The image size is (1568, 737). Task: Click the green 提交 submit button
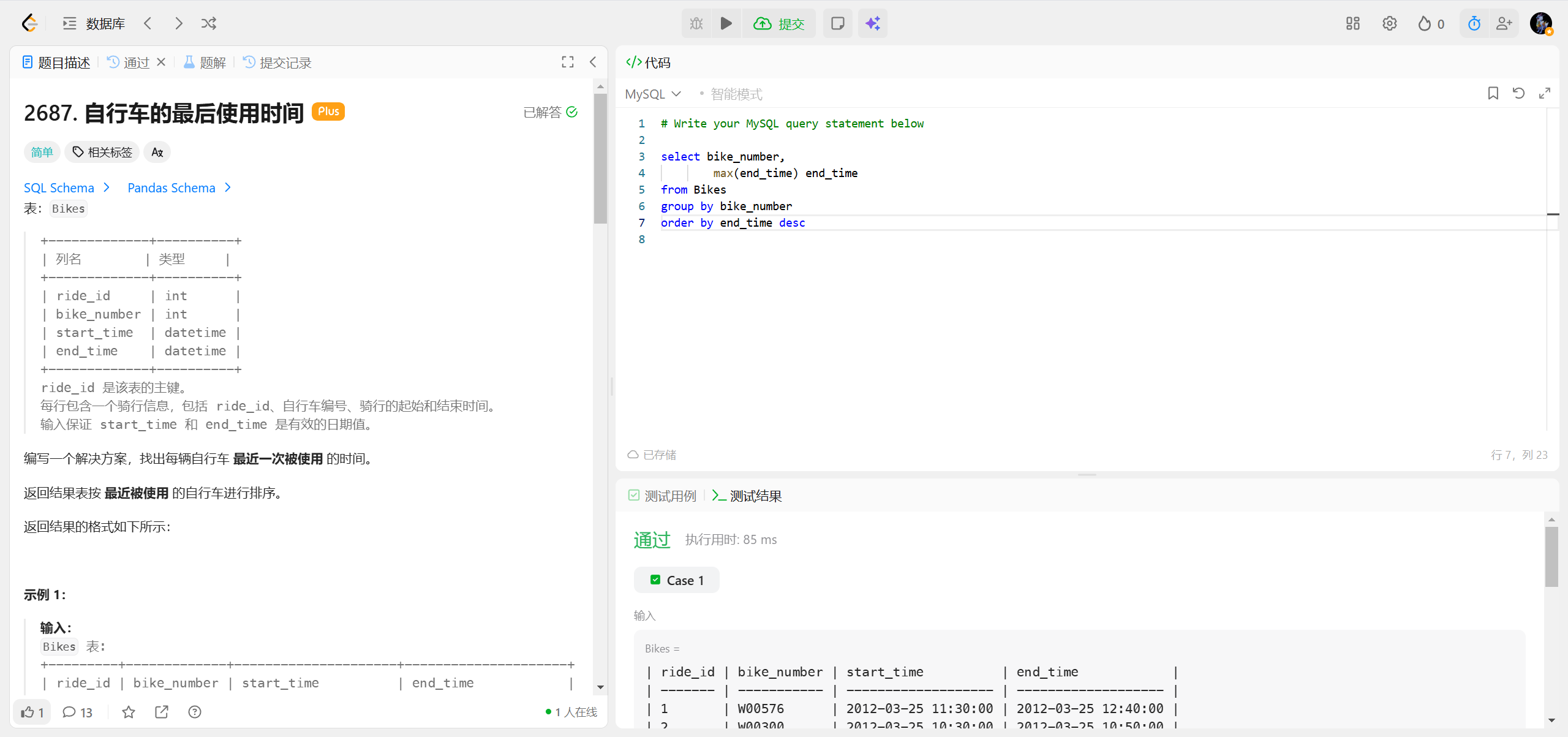pos(779,23)
